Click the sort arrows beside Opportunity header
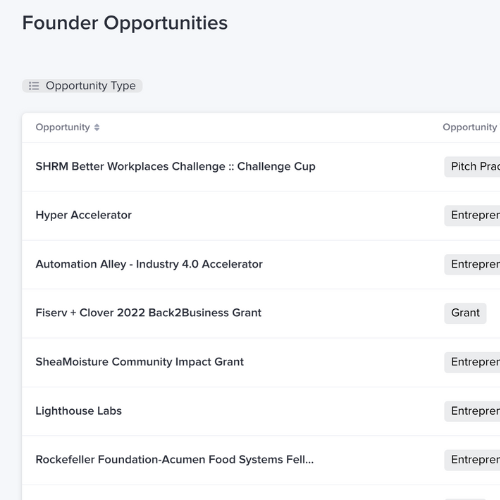The width and height of the screenshot is (500, 500). click(x=97, y=127)
